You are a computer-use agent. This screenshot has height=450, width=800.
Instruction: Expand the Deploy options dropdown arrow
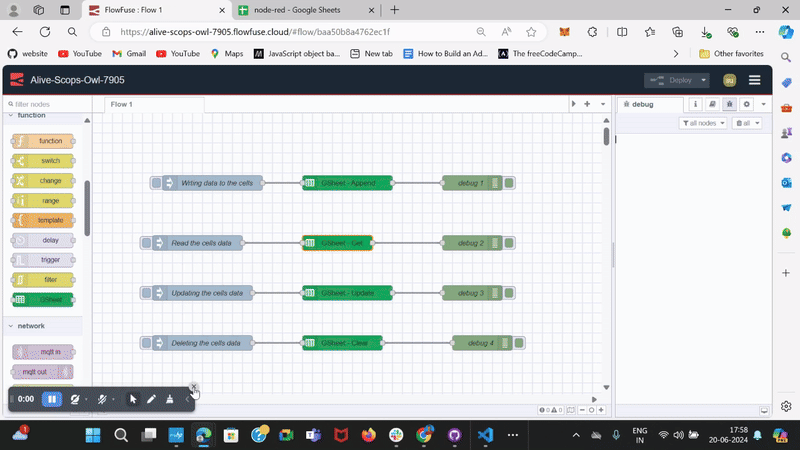pos(704,80)
